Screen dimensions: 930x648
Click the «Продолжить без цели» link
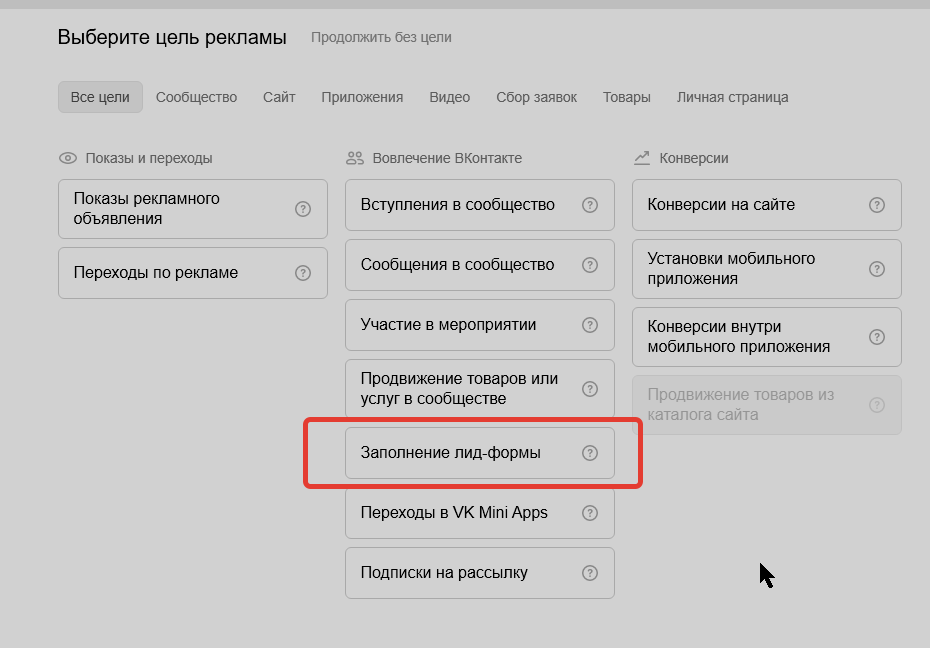pyautogui.click(x=383, y=37)
